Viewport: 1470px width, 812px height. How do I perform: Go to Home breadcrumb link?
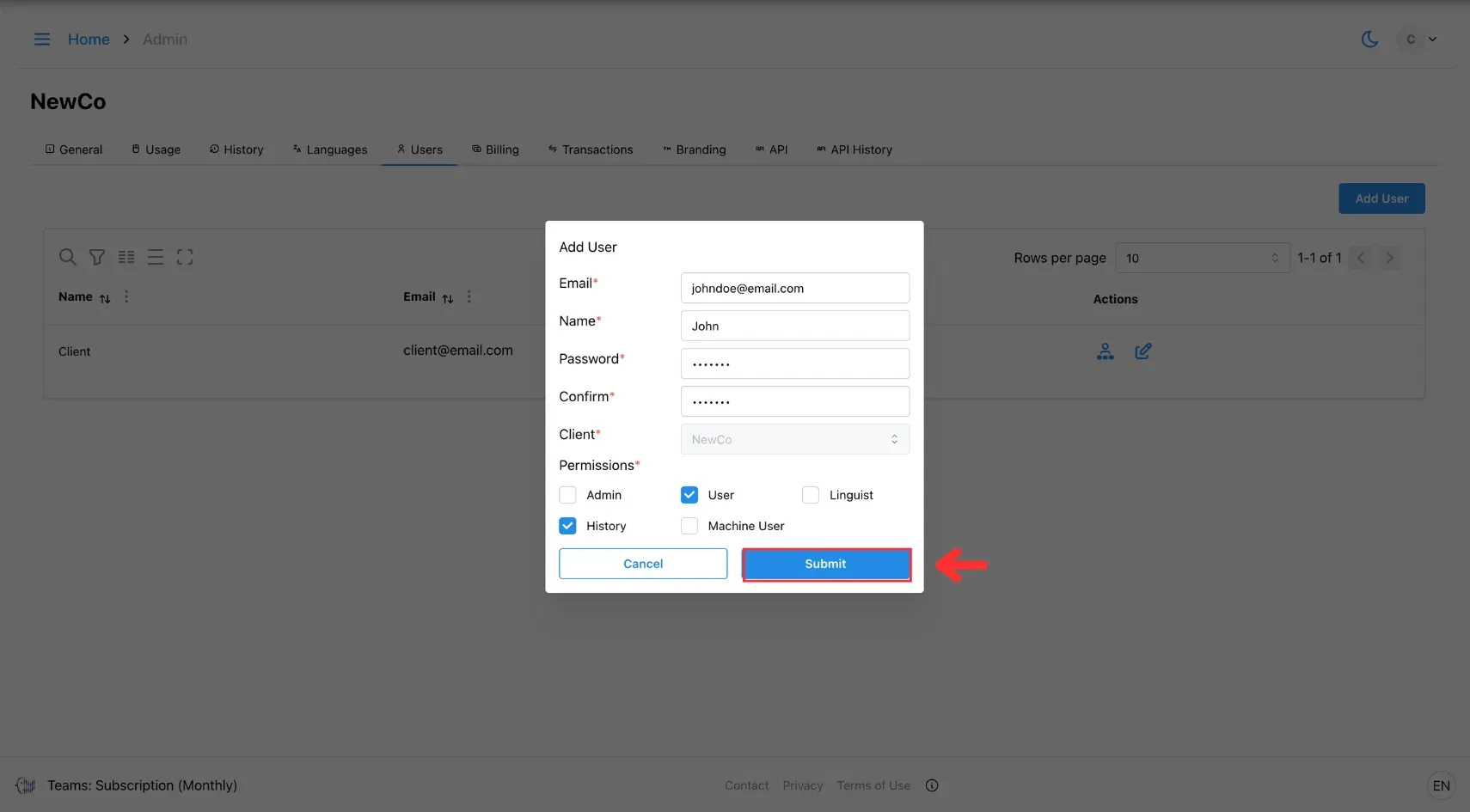point(89,40)
